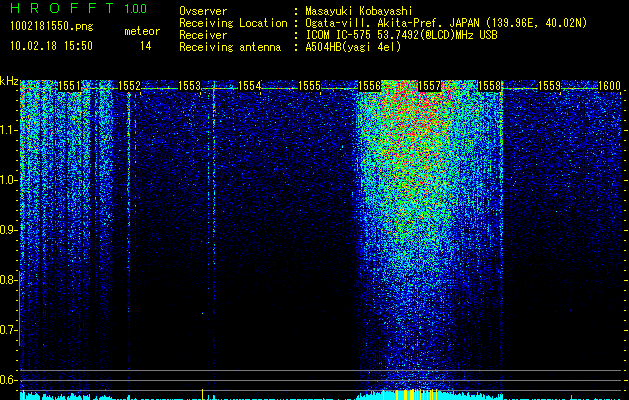
Task: Select antenna value A504HB(yagi 4el)
Action: click(x=353, y=47)
